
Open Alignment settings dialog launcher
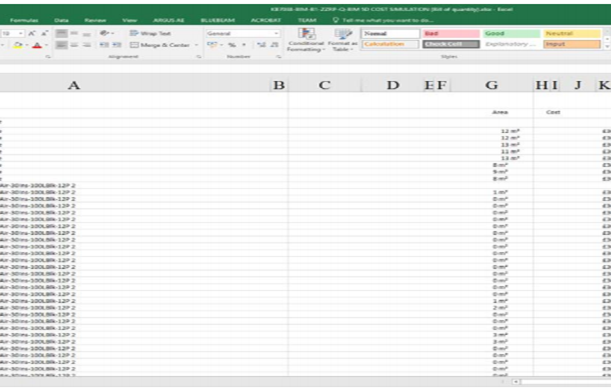(x=199, y=57)
